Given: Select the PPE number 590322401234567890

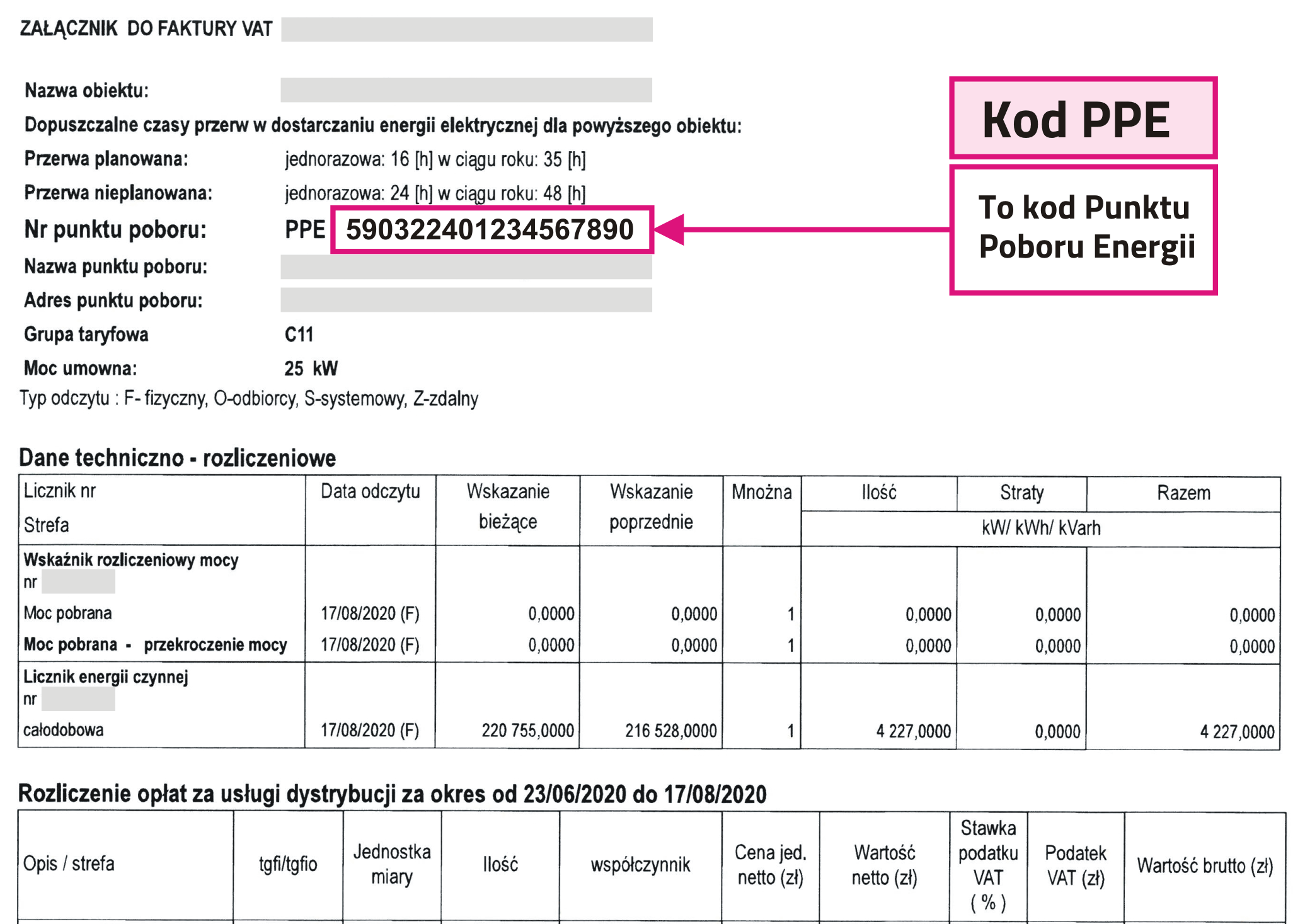Looking at the screenshot, I should point(490,229).
